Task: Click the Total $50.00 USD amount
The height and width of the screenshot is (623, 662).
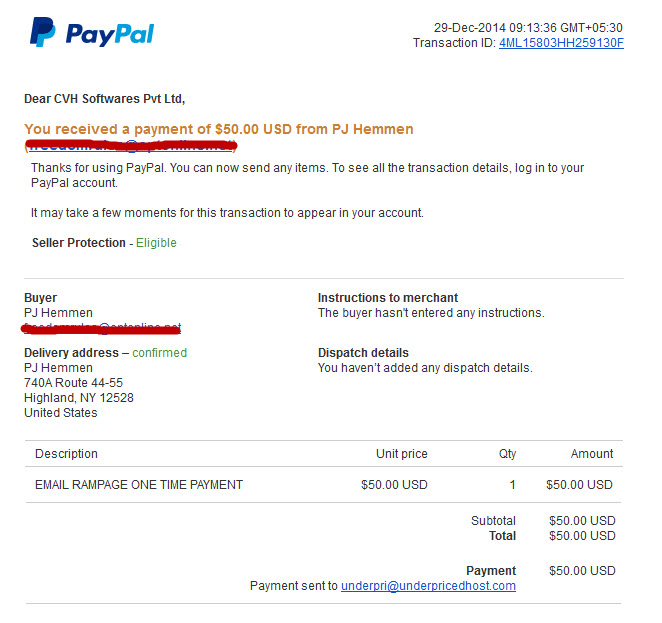Action: (x=582, y=536)
